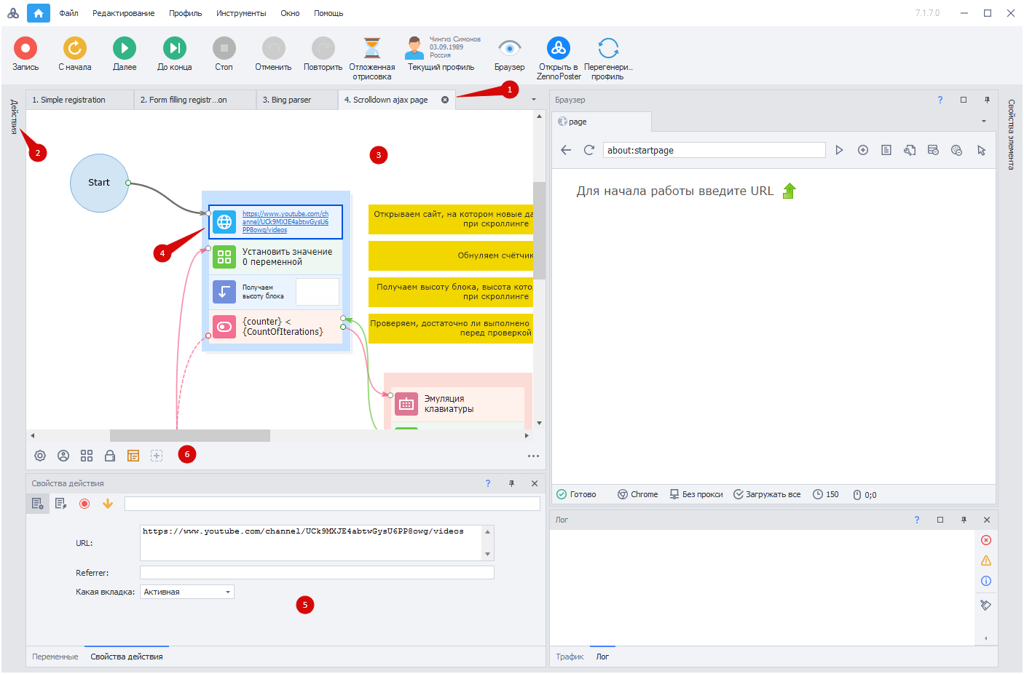
Task: Click the Referrer input field
Action: pos(316,573)
